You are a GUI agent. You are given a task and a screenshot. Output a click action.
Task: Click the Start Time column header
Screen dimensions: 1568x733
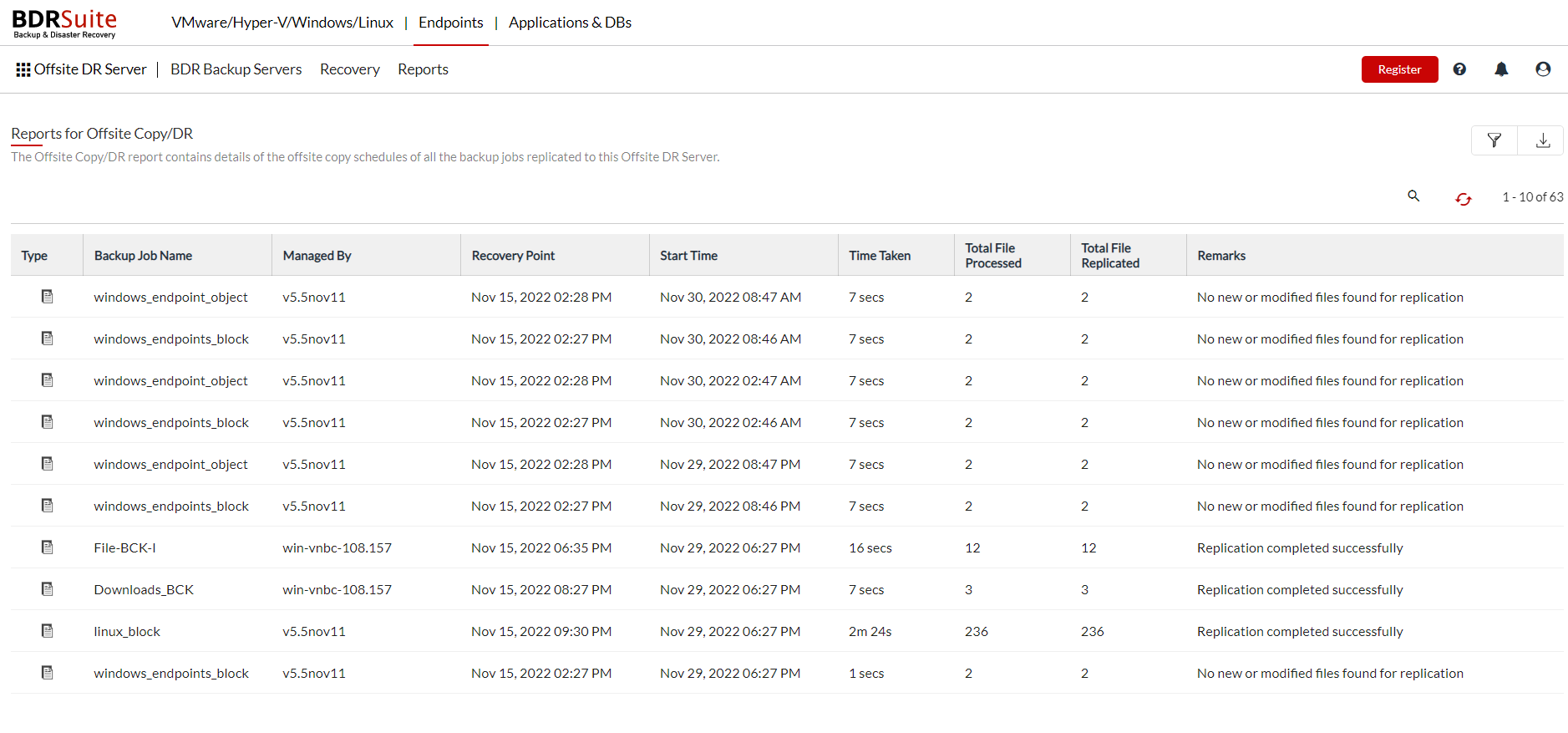(688, 256)
